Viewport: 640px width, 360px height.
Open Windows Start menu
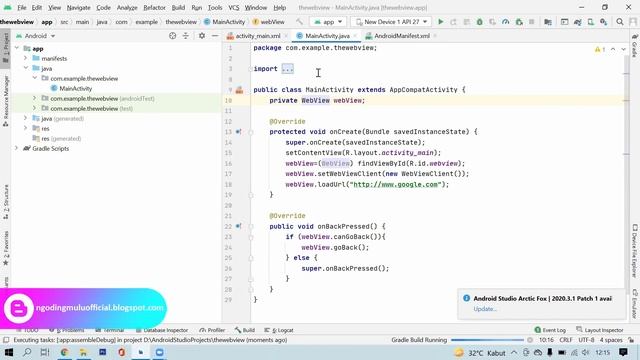click(x=8, y=352)
